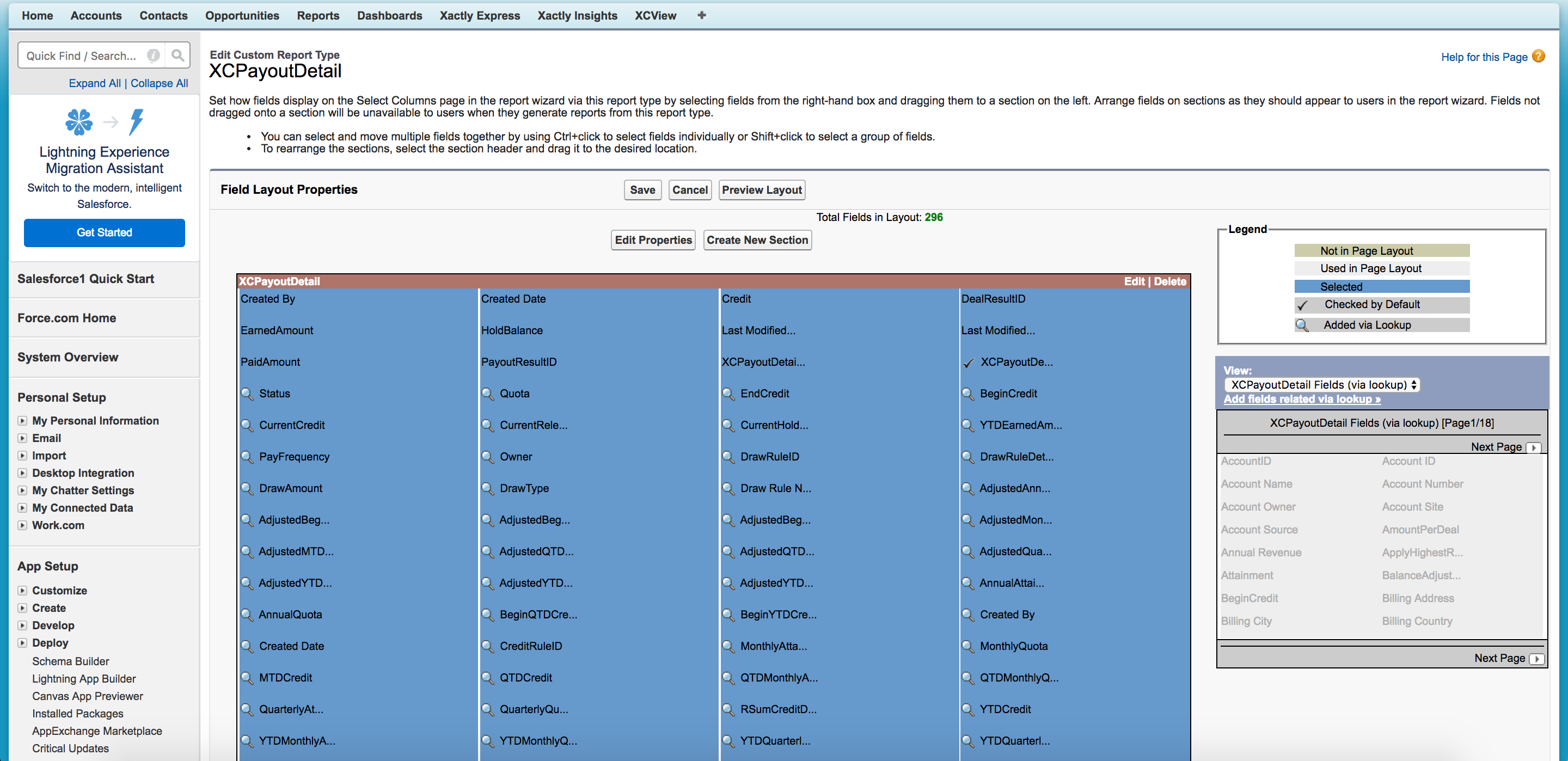
Task: Click Add fields related via lookup link
Action: [x=1302, y=400]
